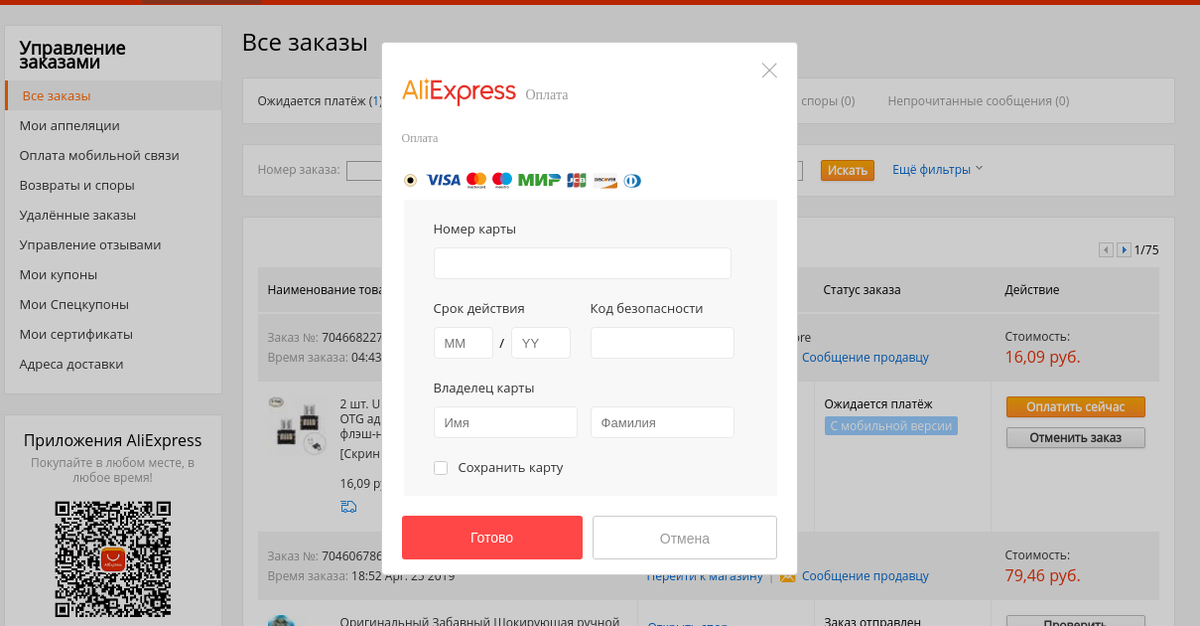Click the AliExpress logo in dialog
Viewport: 1200px width, 626px height.
click(459, 90)
